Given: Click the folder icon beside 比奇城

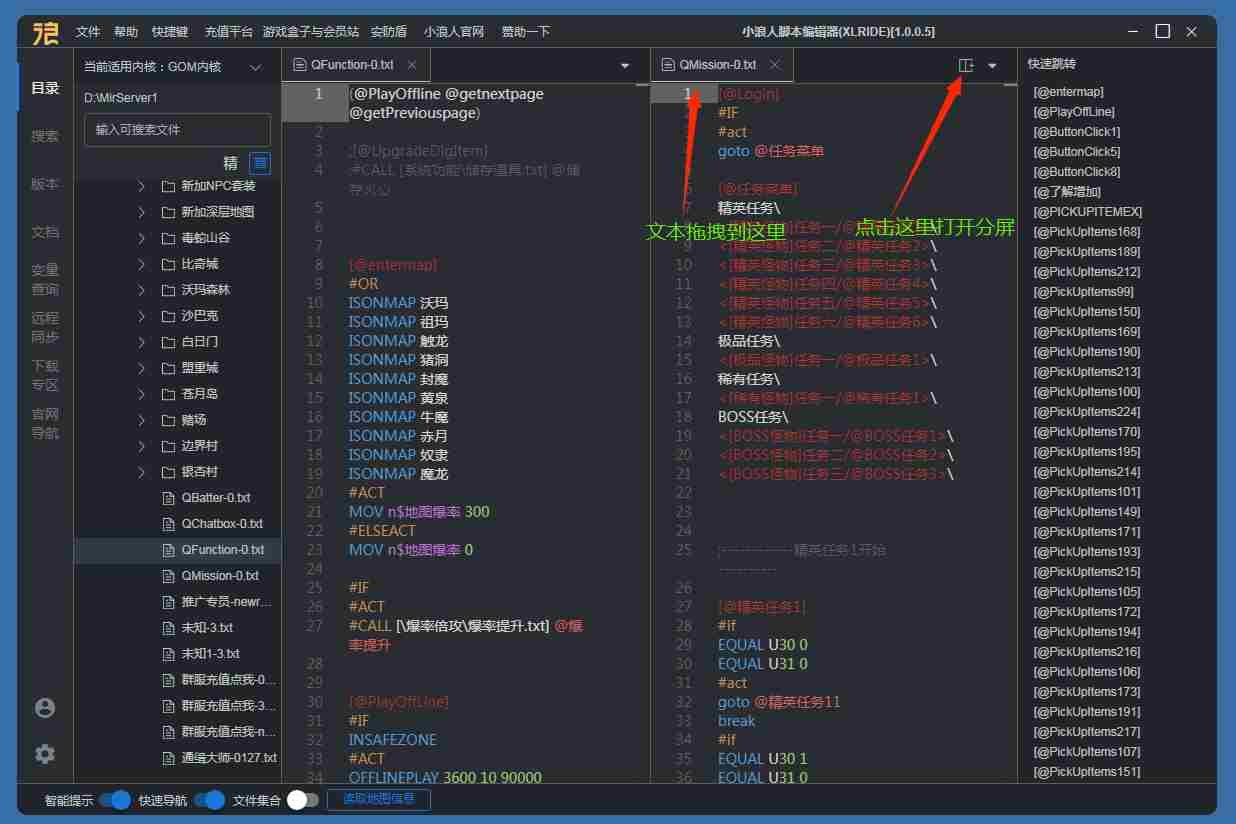Looking at the screenshot, I should 168,264.
